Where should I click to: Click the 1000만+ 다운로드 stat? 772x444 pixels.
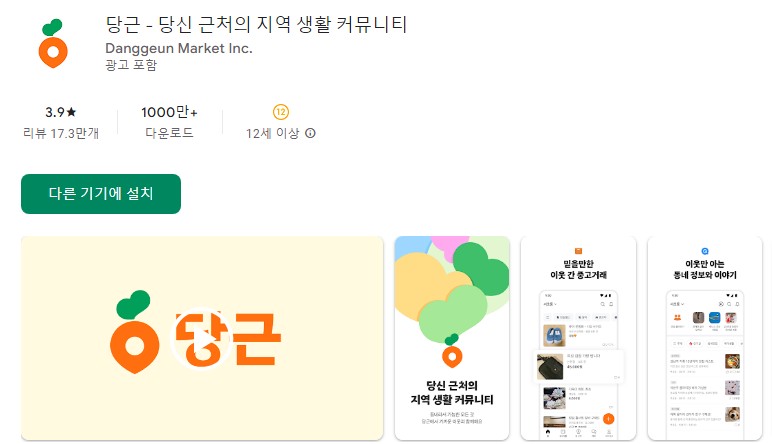click(x=169, y=122)
